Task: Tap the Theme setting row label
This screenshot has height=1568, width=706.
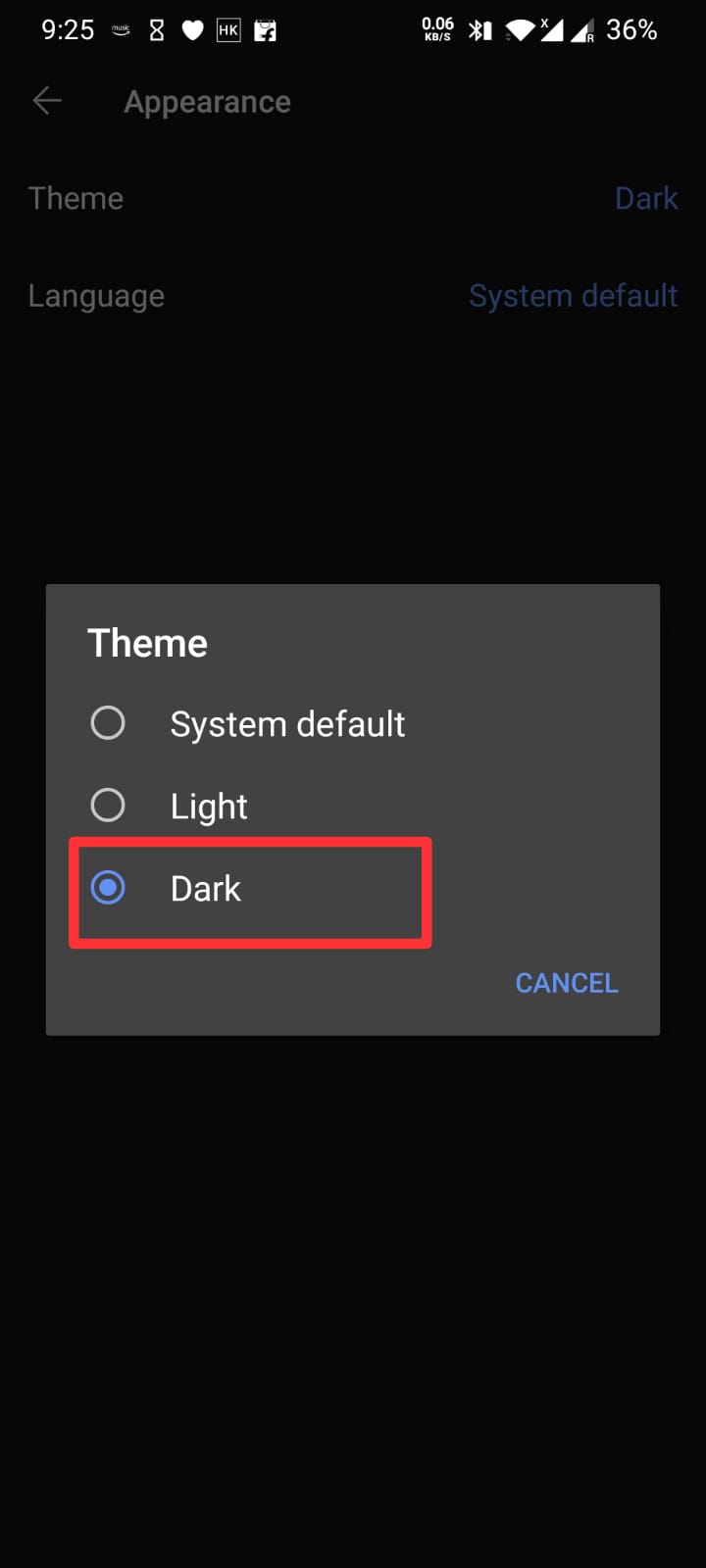Action: (76, 198)
